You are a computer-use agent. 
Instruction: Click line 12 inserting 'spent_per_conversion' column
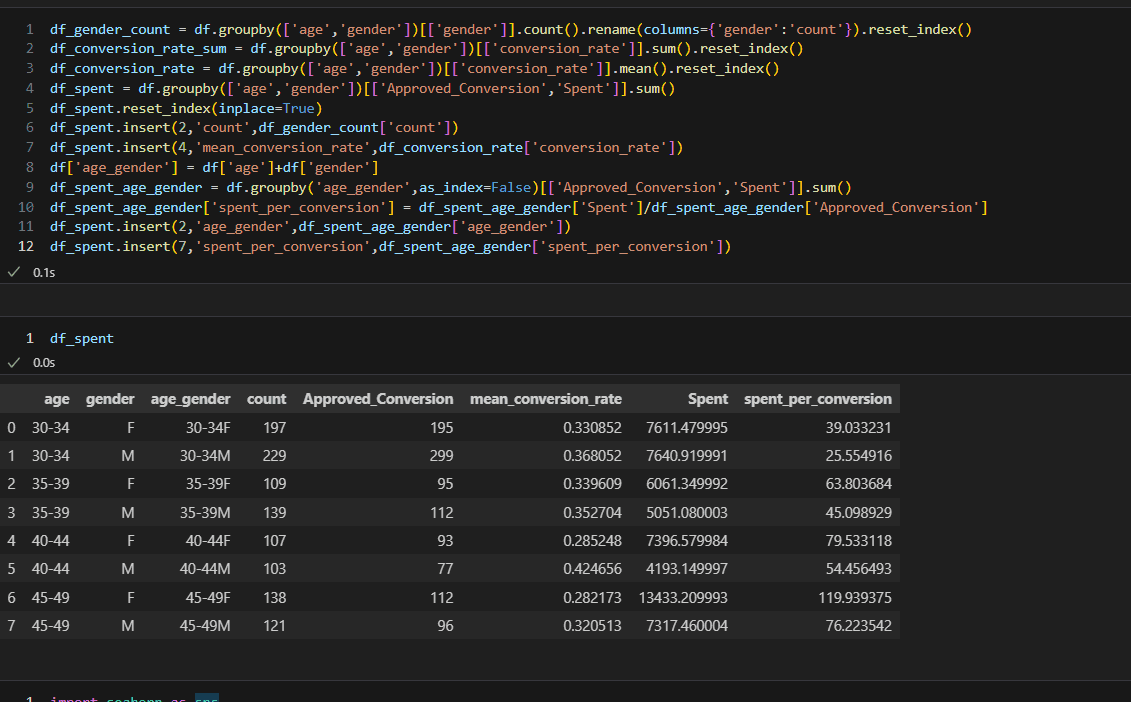(x=390, y=247)
